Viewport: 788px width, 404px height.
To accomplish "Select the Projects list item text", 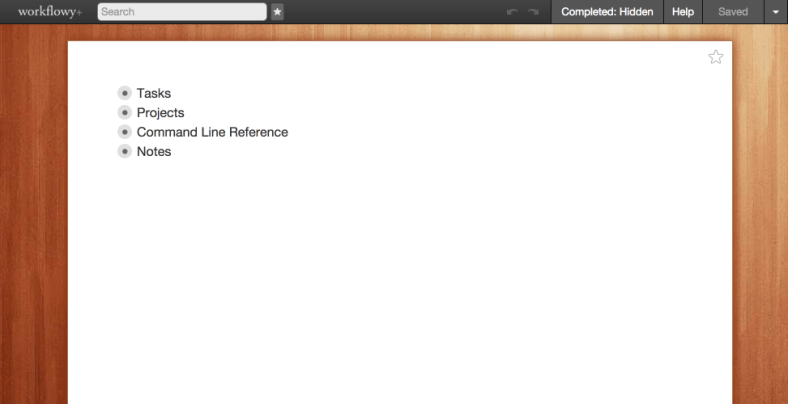I will click(x=160, y=113).
